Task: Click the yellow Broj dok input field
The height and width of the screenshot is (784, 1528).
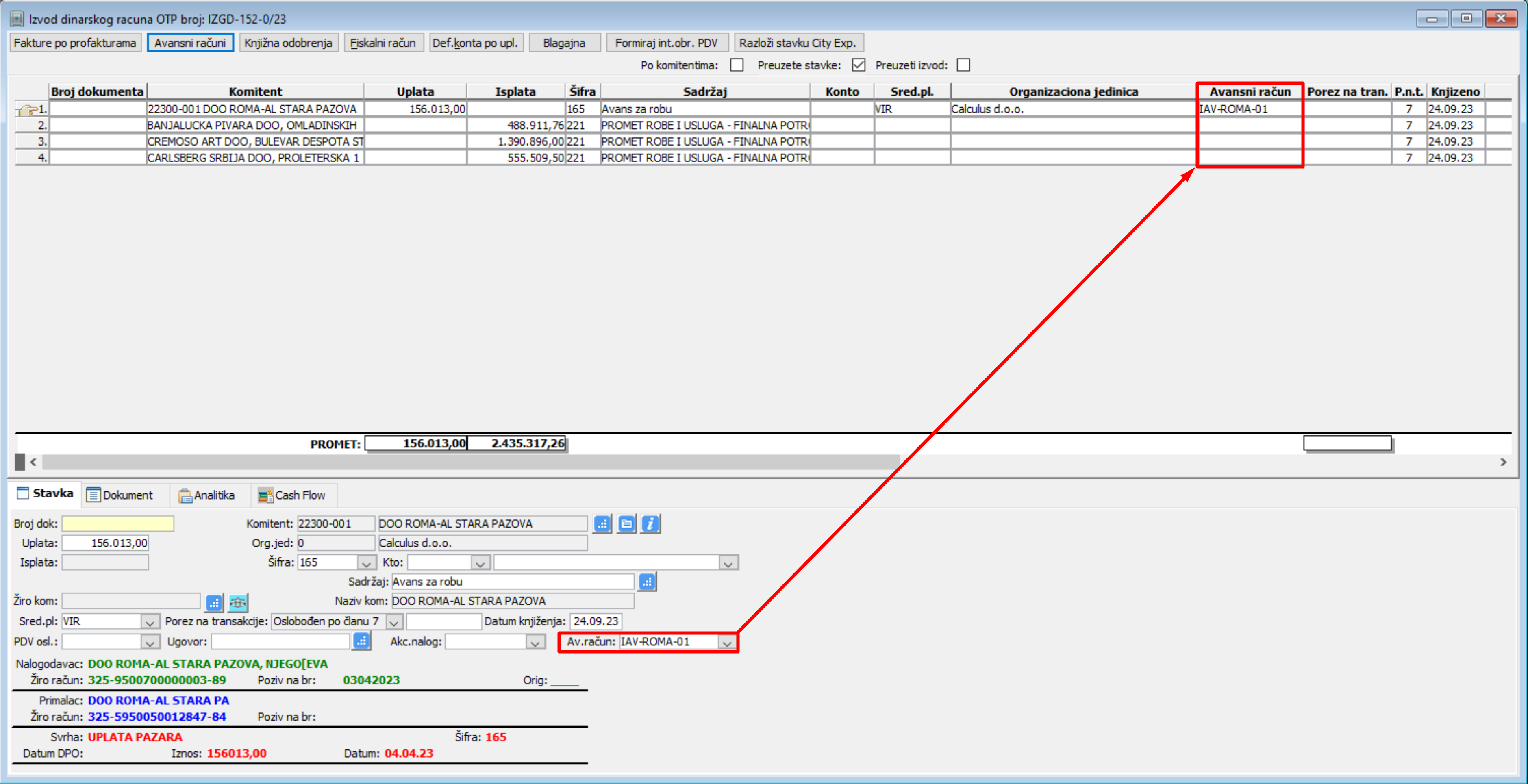Action: click(x=117, y=523)
